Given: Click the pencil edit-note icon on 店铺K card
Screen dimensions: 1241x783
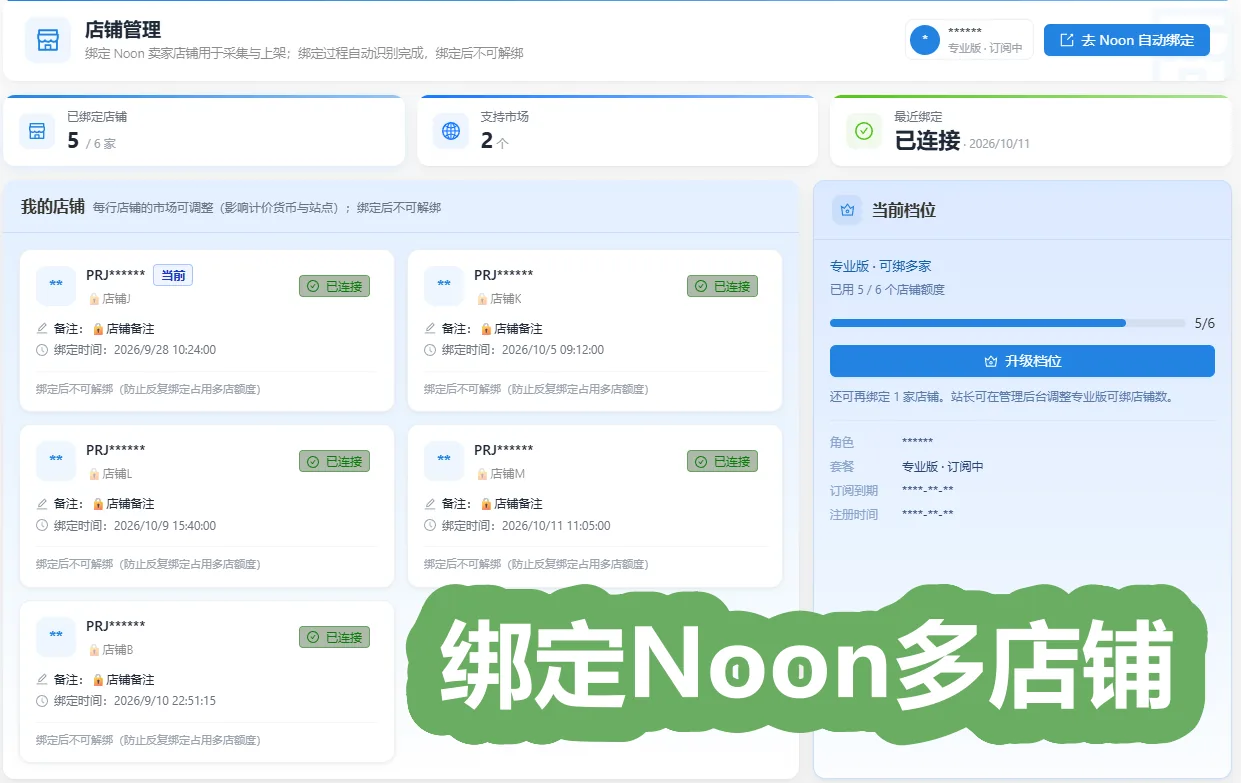Looking at the screenshot, I should coord(430,328).
